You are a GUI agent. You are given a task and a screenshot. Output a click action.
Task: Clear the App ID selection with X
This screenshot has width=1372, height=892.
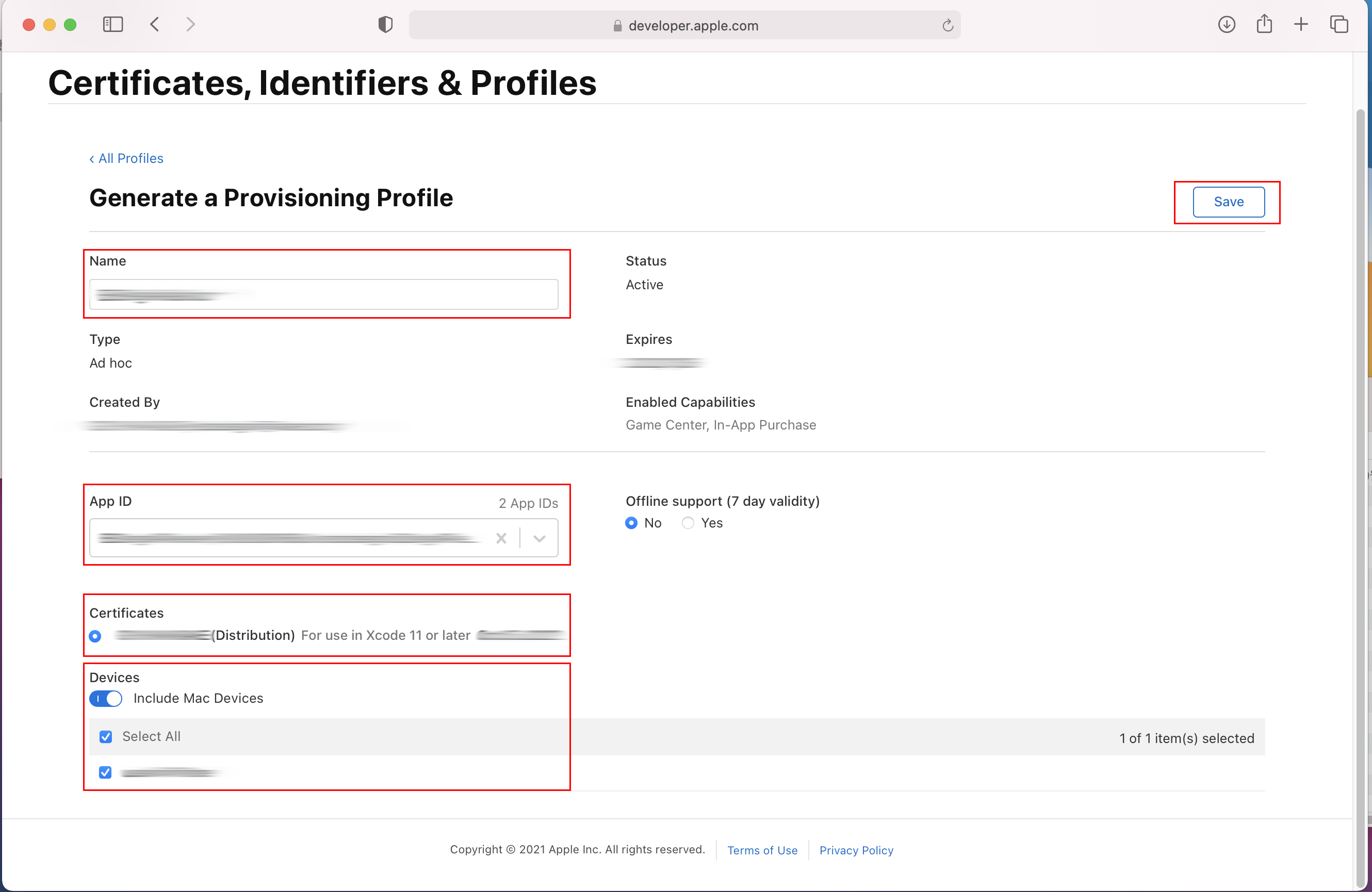501,538
